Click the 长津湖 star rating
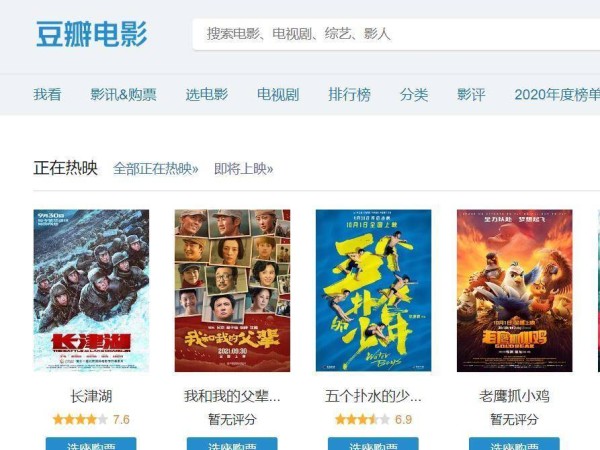Image resolution: width=600 pixels, height=450 pixels. pyautogui.click(x=91, y=419)
